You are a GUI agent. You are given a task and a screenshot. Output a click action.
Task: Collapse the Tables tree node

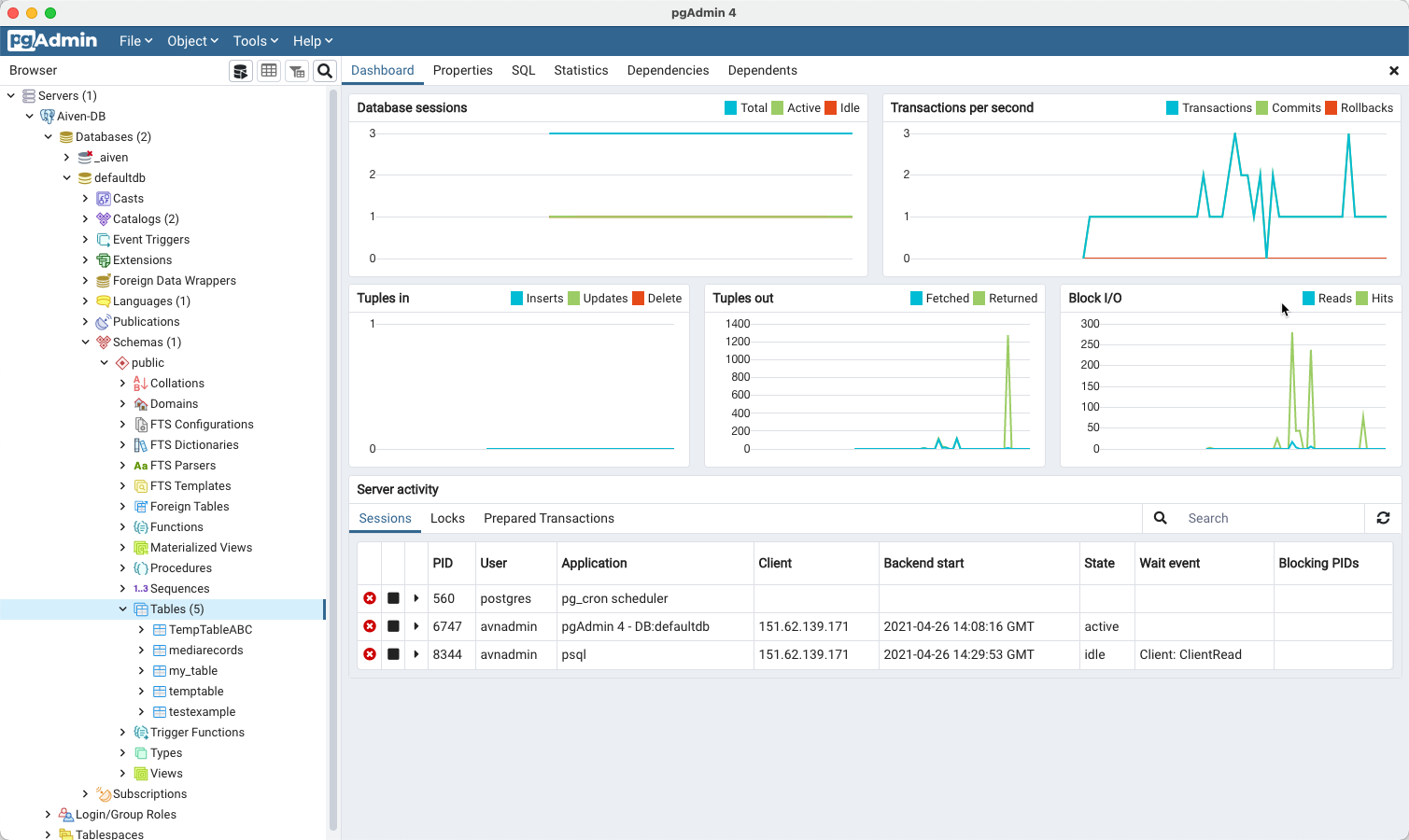122,609
